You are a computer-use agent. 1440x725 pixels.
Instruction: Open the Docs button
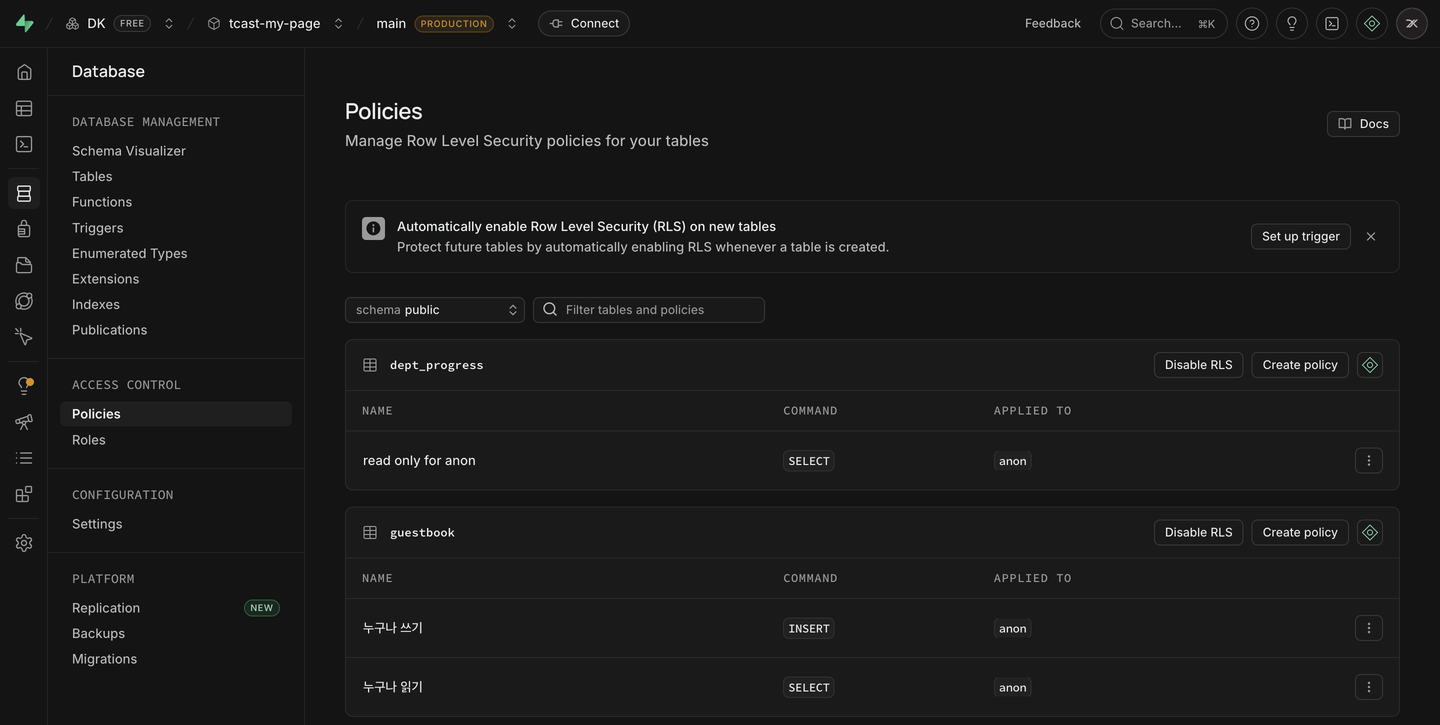point(1363,124)
